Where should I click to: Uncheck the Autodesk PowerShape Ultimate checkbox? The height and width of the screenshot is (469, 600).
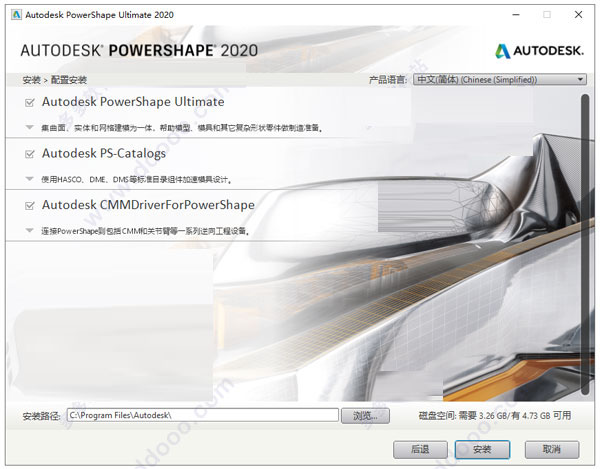coord(29,103)
